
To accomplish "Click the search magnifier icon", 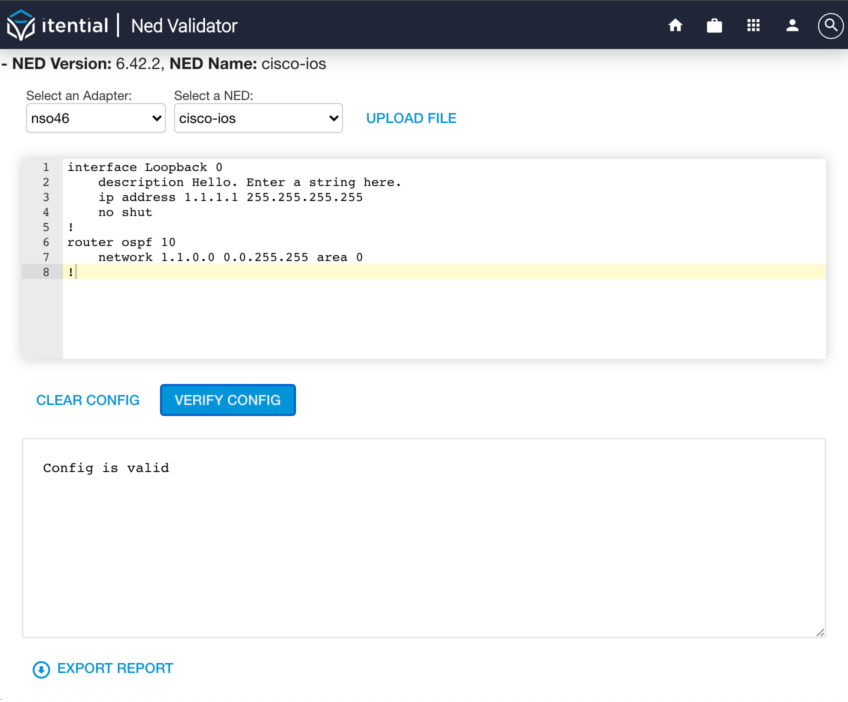I will coord(831,25).
